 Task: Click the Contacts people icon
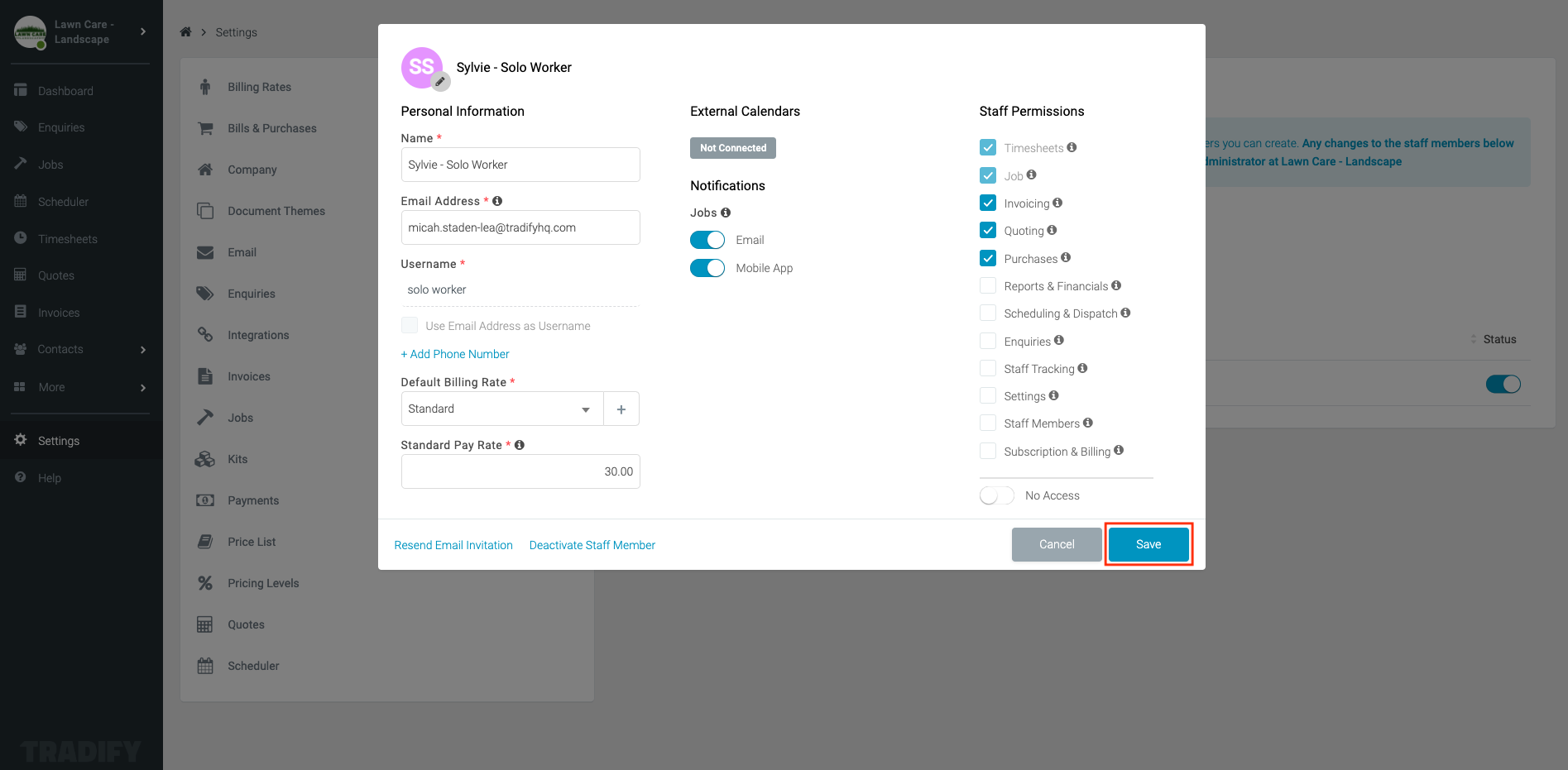(20, 349)
